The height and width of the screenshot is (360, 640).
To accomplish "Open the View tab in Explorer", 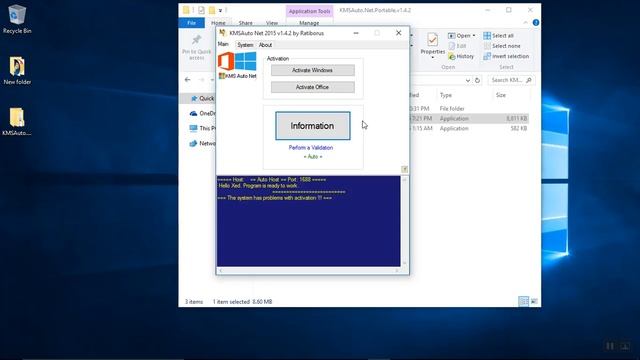I will click(x=272, y=23).
